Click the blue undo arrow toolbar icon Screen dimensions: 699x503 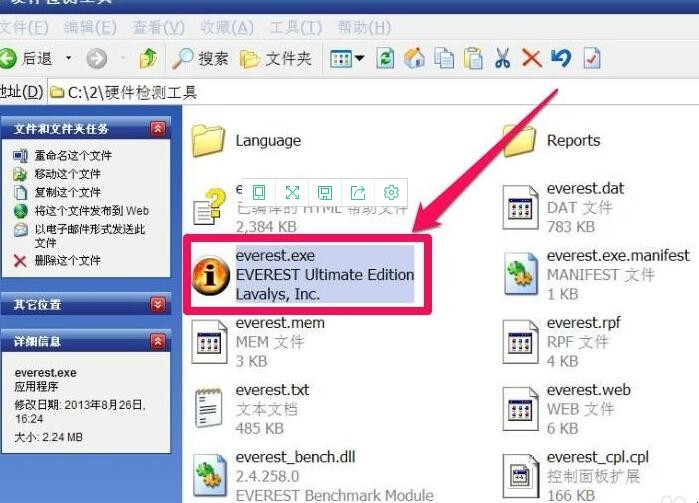point(561,58)
